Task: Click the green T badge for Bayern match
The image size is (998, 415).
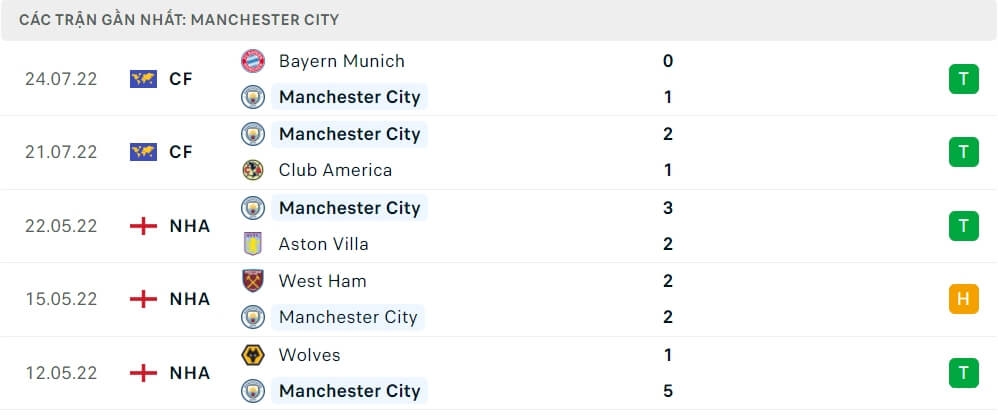Action: click(963, 79)
